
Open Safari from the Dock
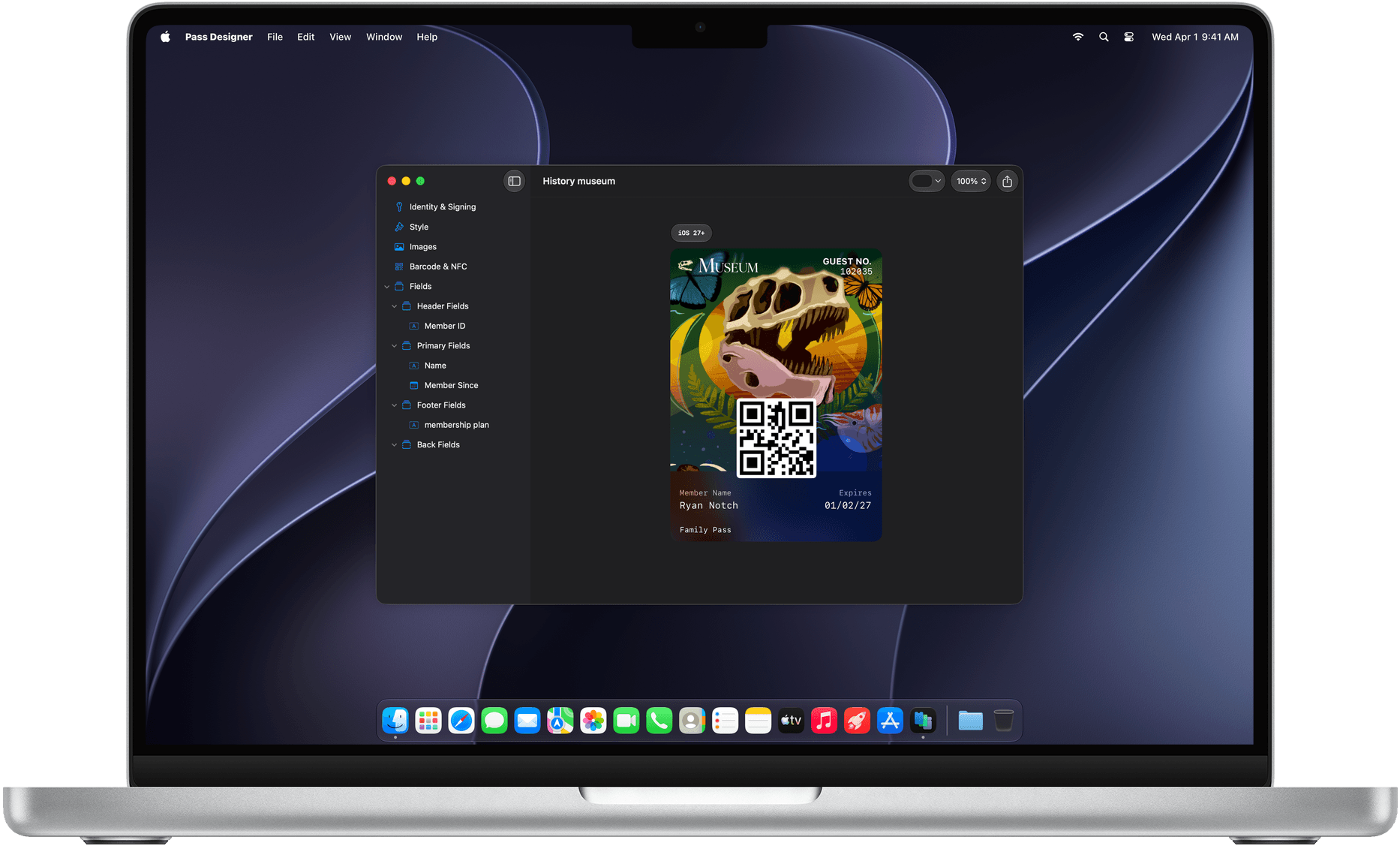click(x=461, y=721)
